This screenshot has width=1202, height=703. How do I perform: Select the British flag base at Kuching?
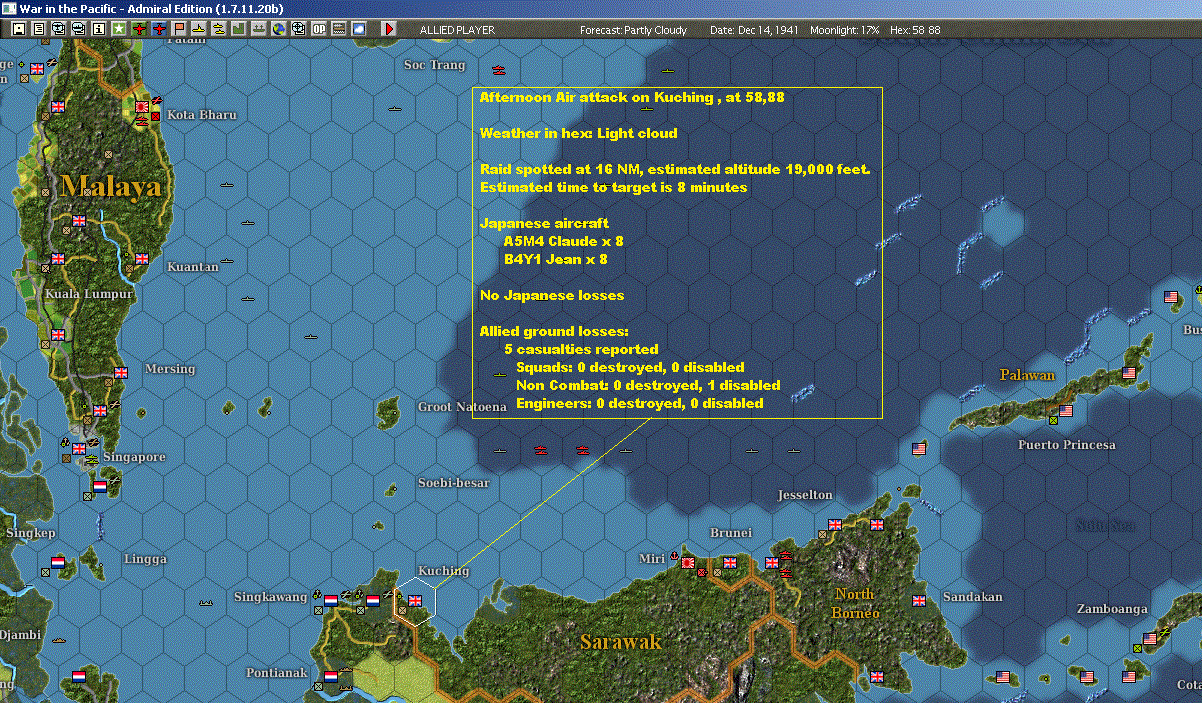point(416,600)
